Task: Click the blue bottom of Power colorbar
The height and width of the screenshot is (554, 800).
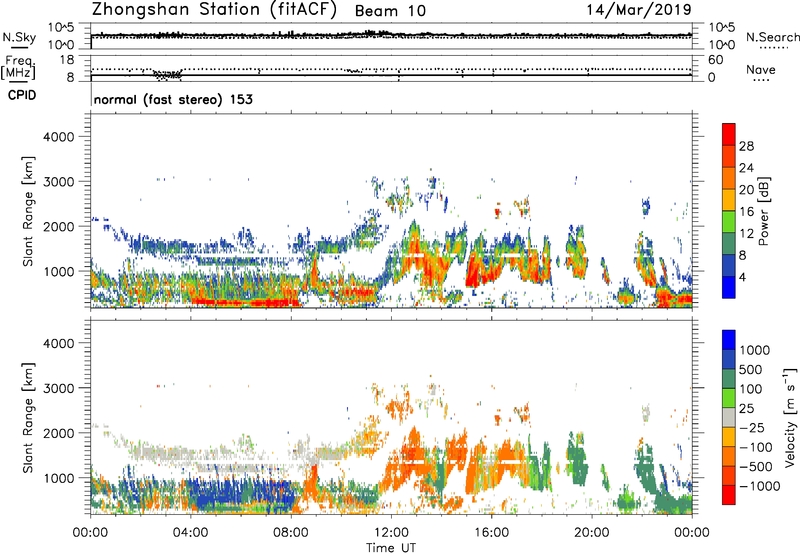Action: click(x=729, y=287)
